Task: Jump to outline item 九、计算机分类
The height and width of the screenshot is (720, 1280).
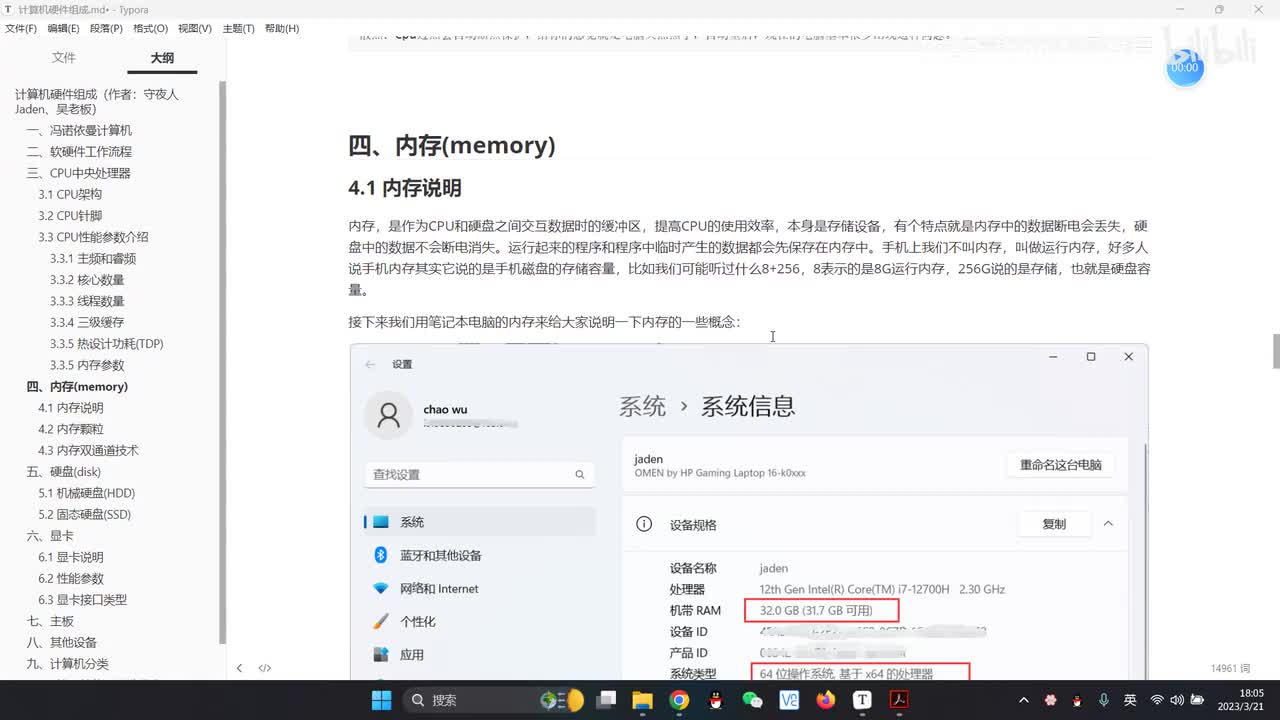Action: [x=68, y=664]
